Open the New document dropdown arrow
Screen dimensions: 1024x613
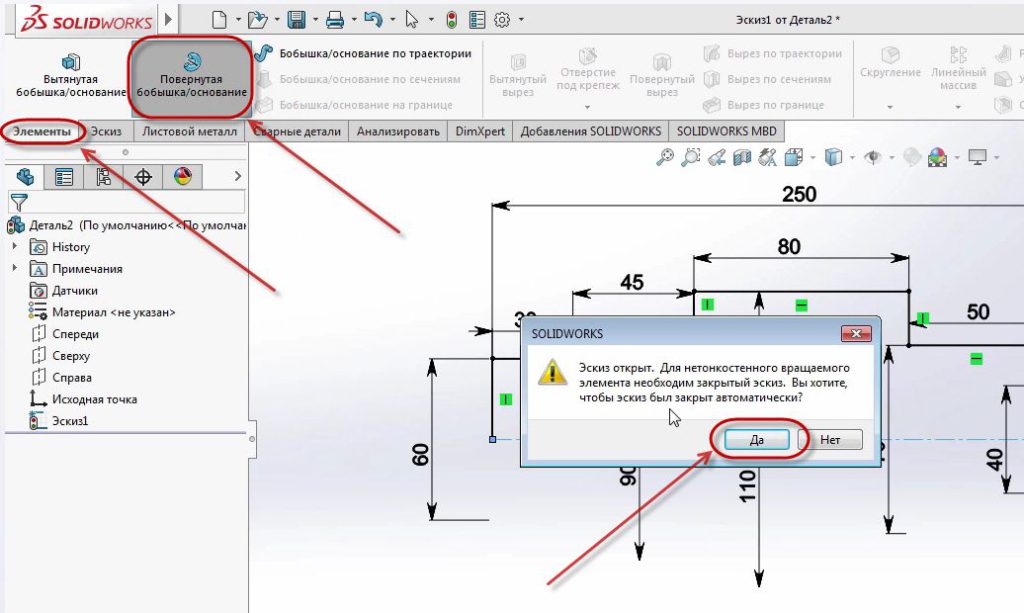(x=238, y=20)
